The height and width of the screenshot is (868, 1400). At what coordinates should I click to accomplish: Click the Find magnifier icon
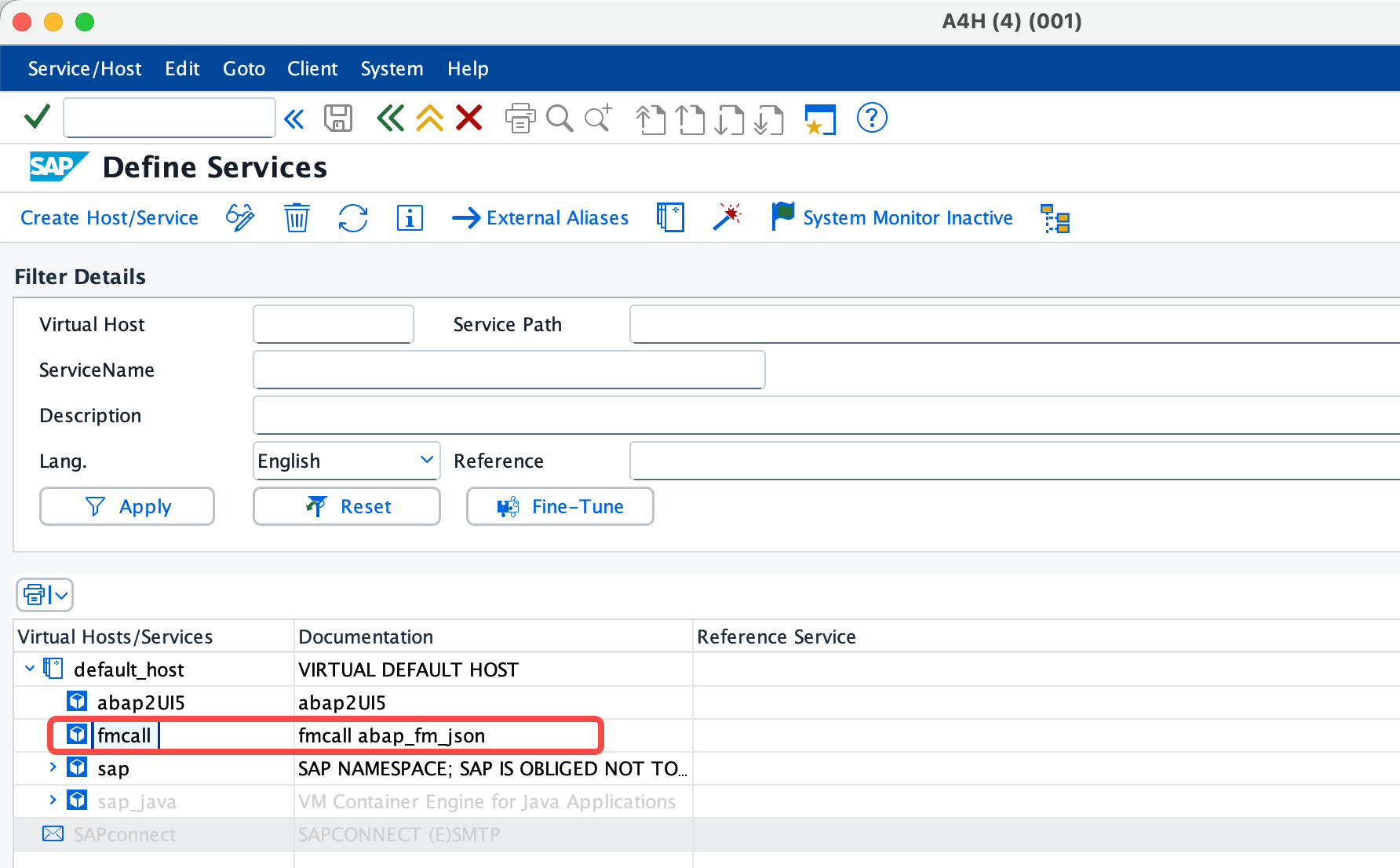point(560,119)
